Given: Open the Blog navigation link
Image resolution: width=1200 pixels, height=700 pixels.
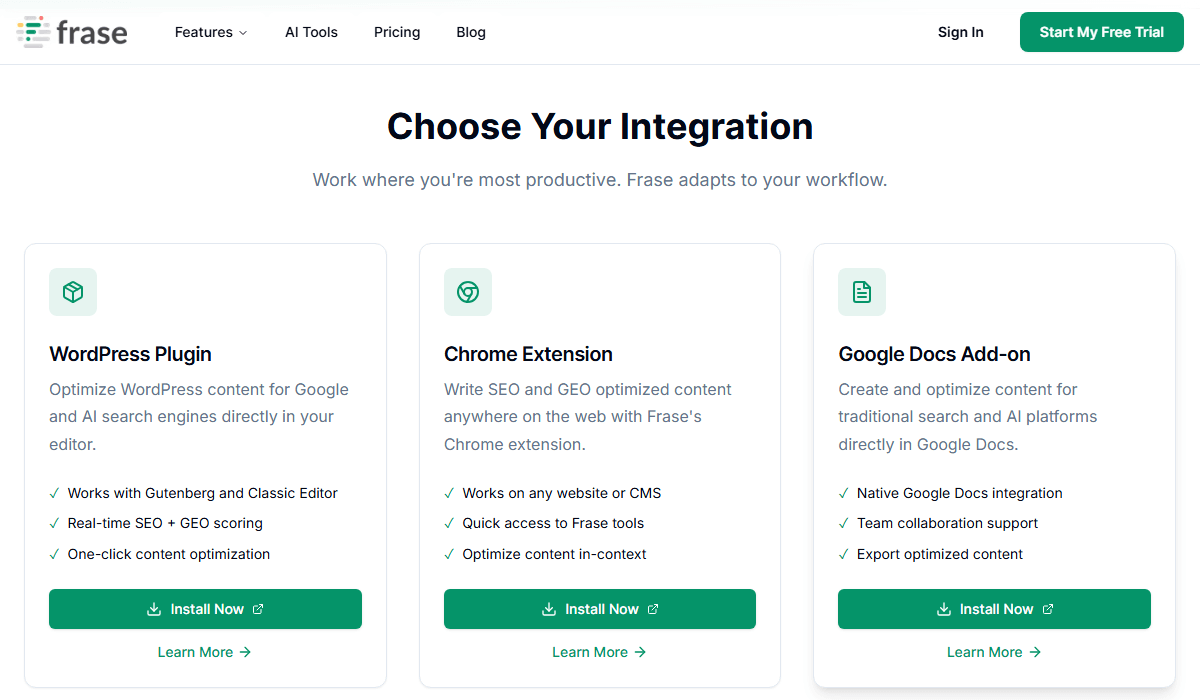Looking at the screenshot, I should click(471, 32).
